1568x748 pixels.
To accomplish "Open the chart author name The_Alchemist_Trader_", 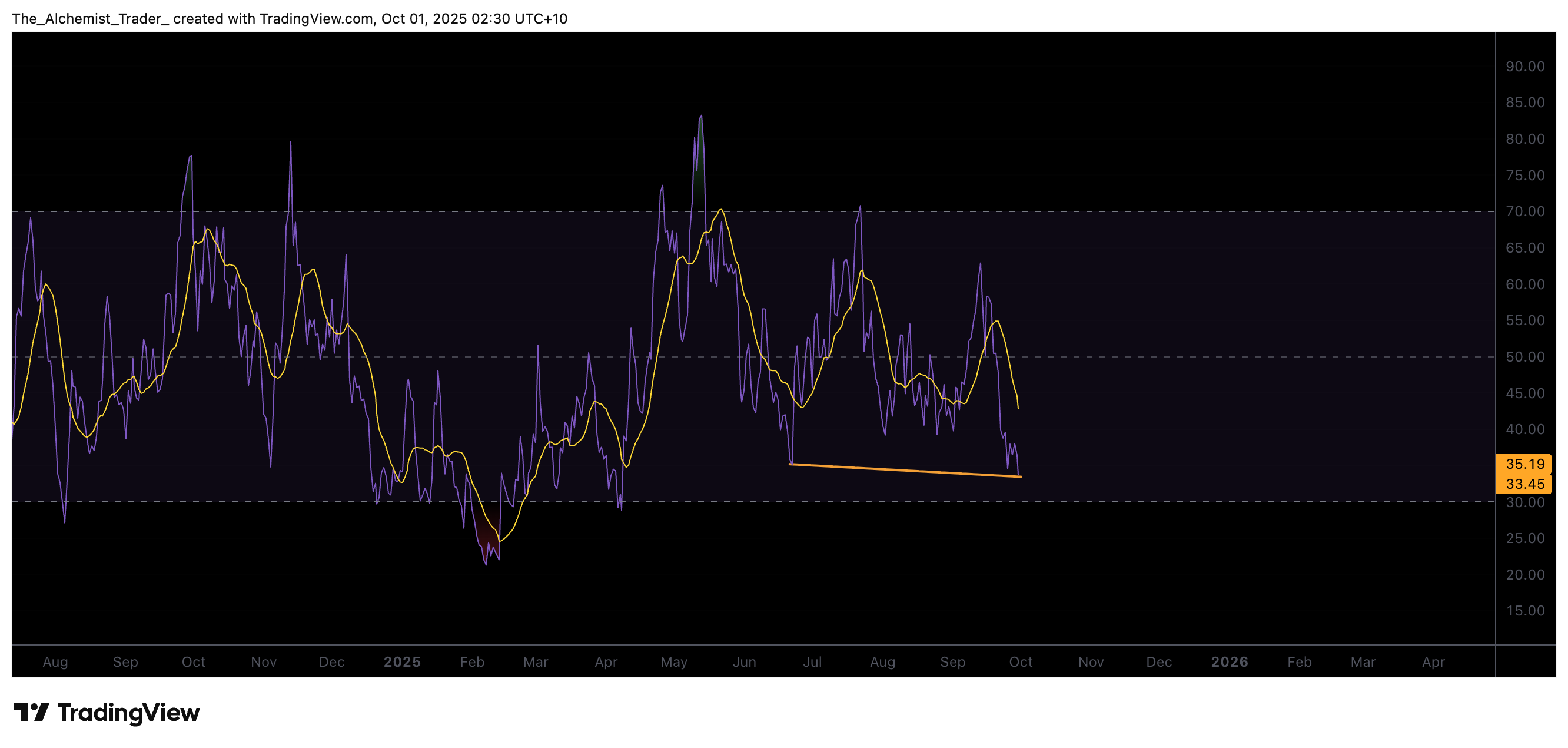I will [x=90, y=18].
